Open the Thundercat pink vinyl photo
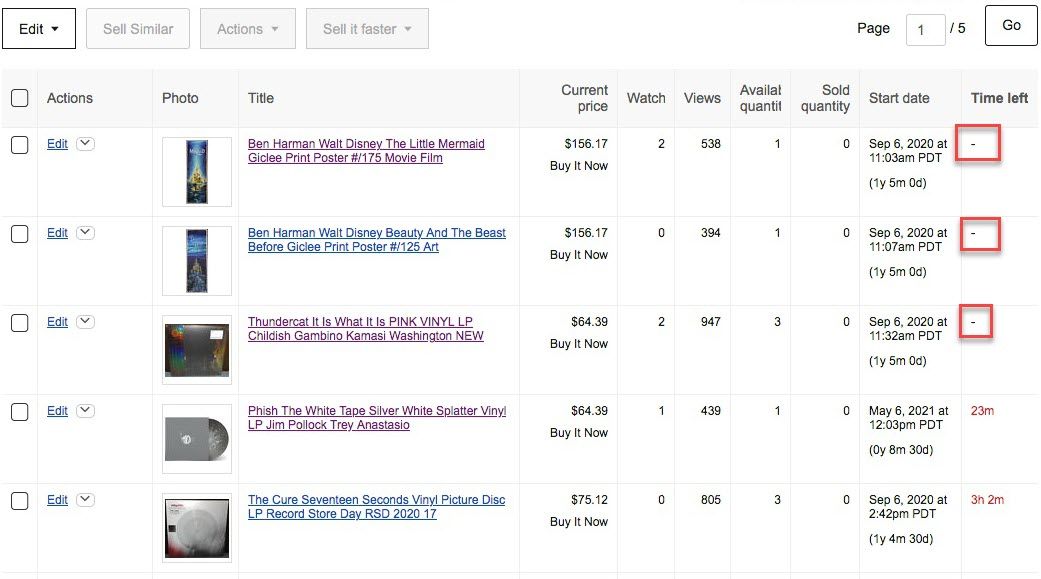Image resolution: width=1041 pixels, height=579 pixels. click(x=197, y=350)
